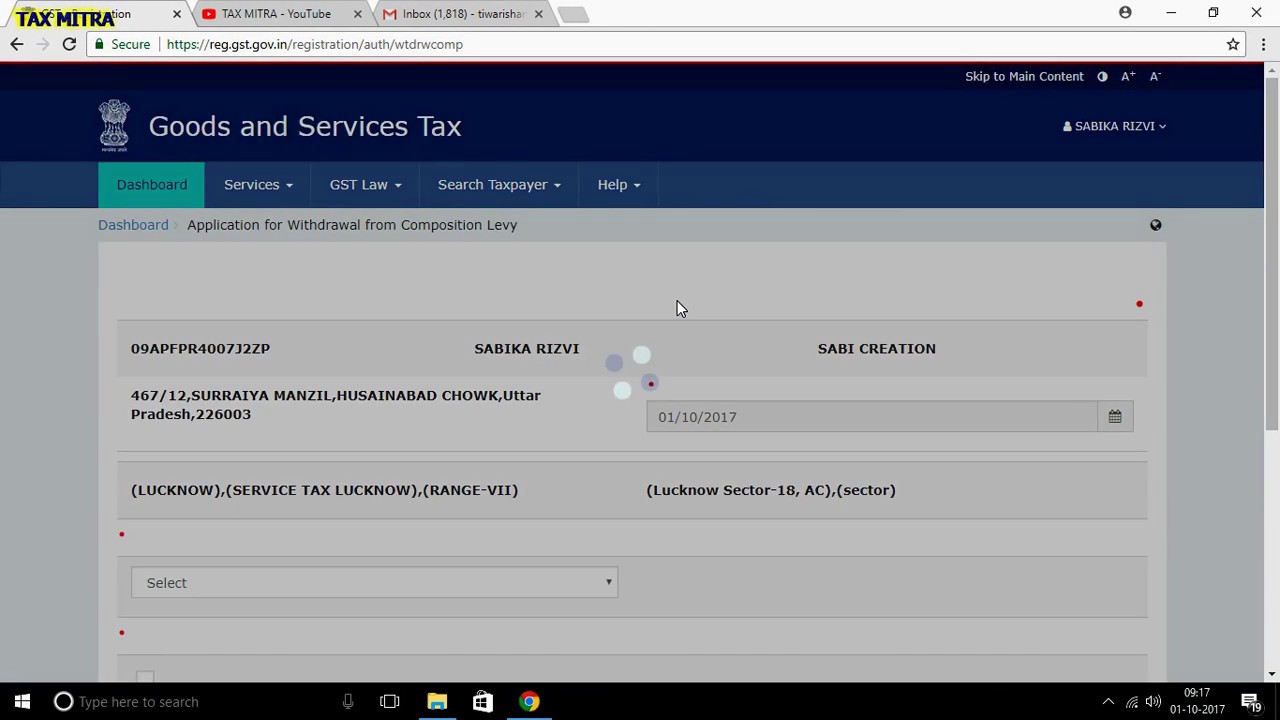Expand the Search Taxpayer menu
The height and width of the screenshot is (720, 1280).
499,185
